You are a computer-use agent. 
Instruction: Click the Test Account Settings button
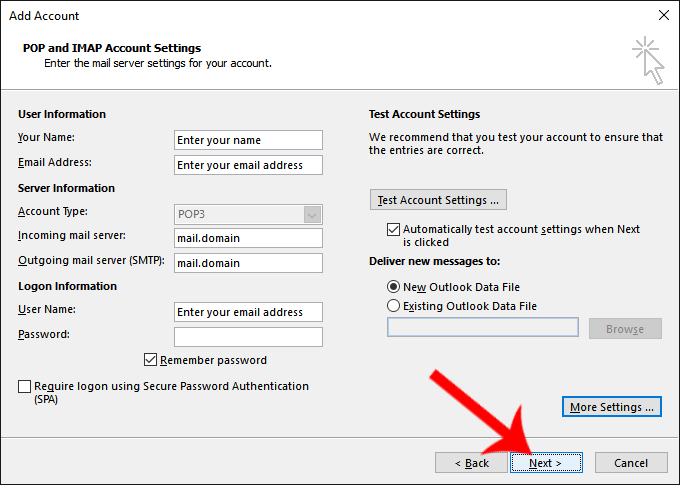pos(438,200)
